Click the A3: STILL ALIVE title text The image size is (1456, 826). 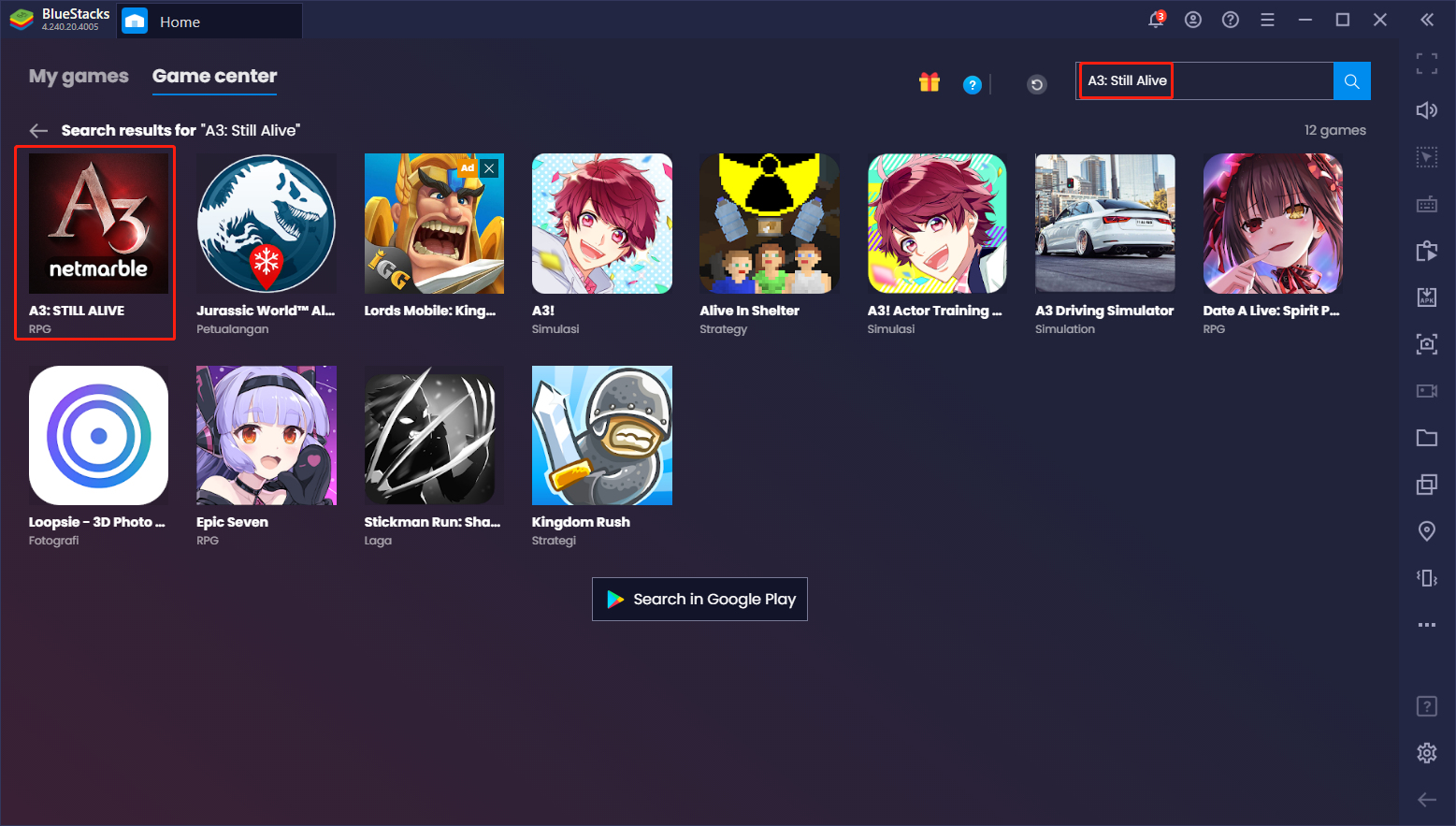tap(77, 311)
